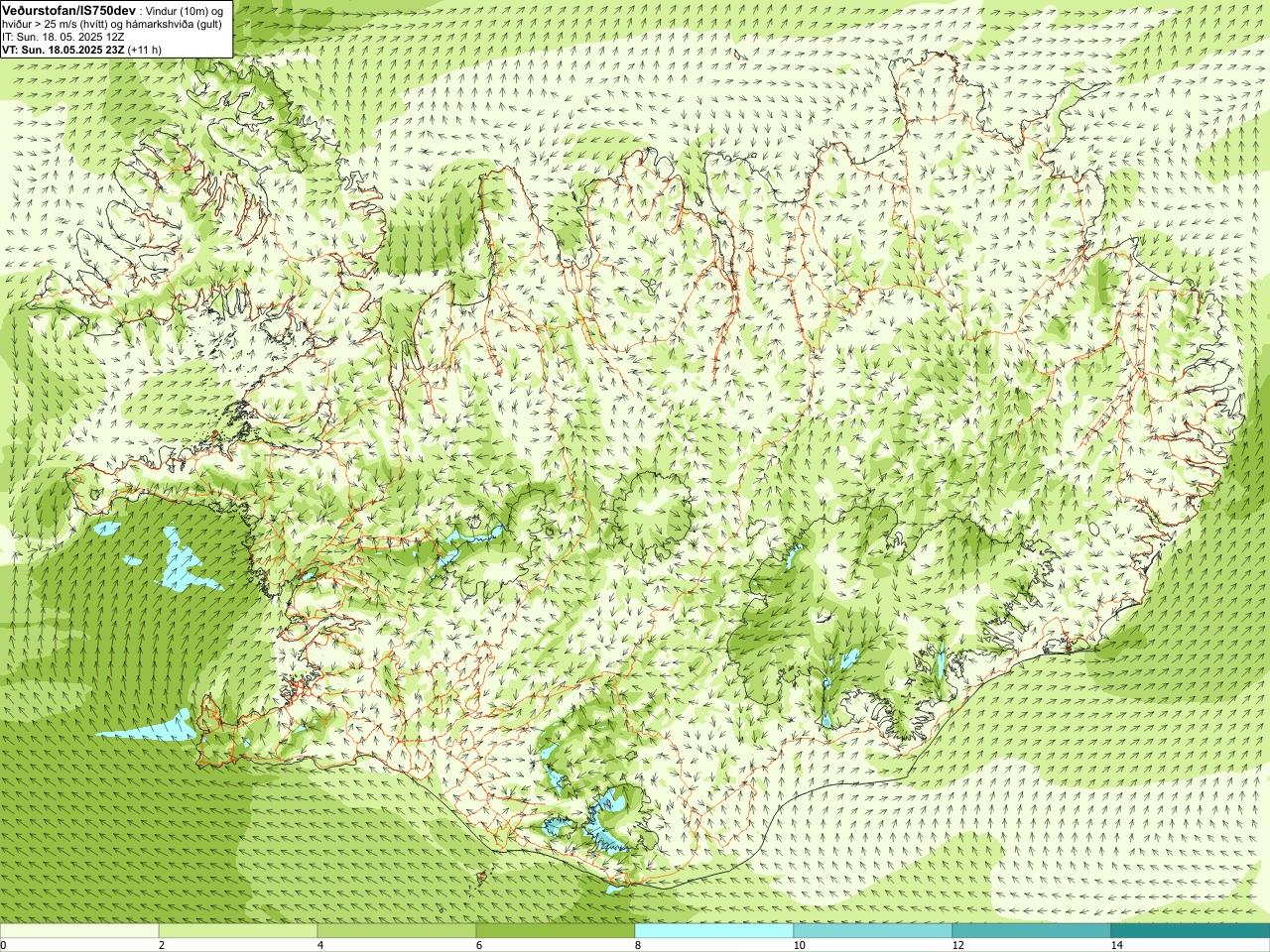The image size is (1270, 952).
Task: Click the legend label '10'
Action: coord(799,945)
